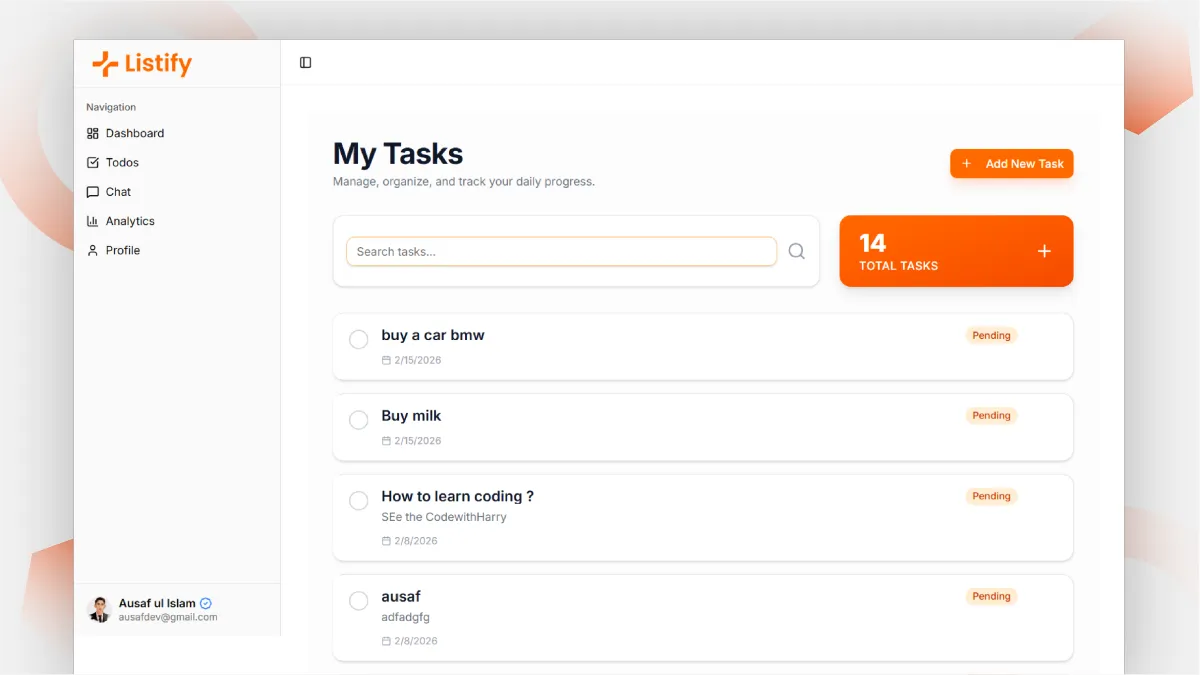This screenshot has width=1200, height=675.
Task: Click the 2/8/2026 date on How to learn coding
Action: (416, 541)
